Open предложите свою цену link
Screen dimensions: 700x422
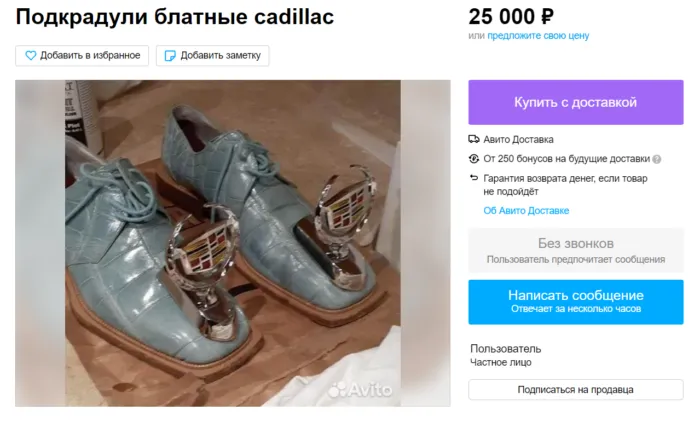tap(538, 36)
